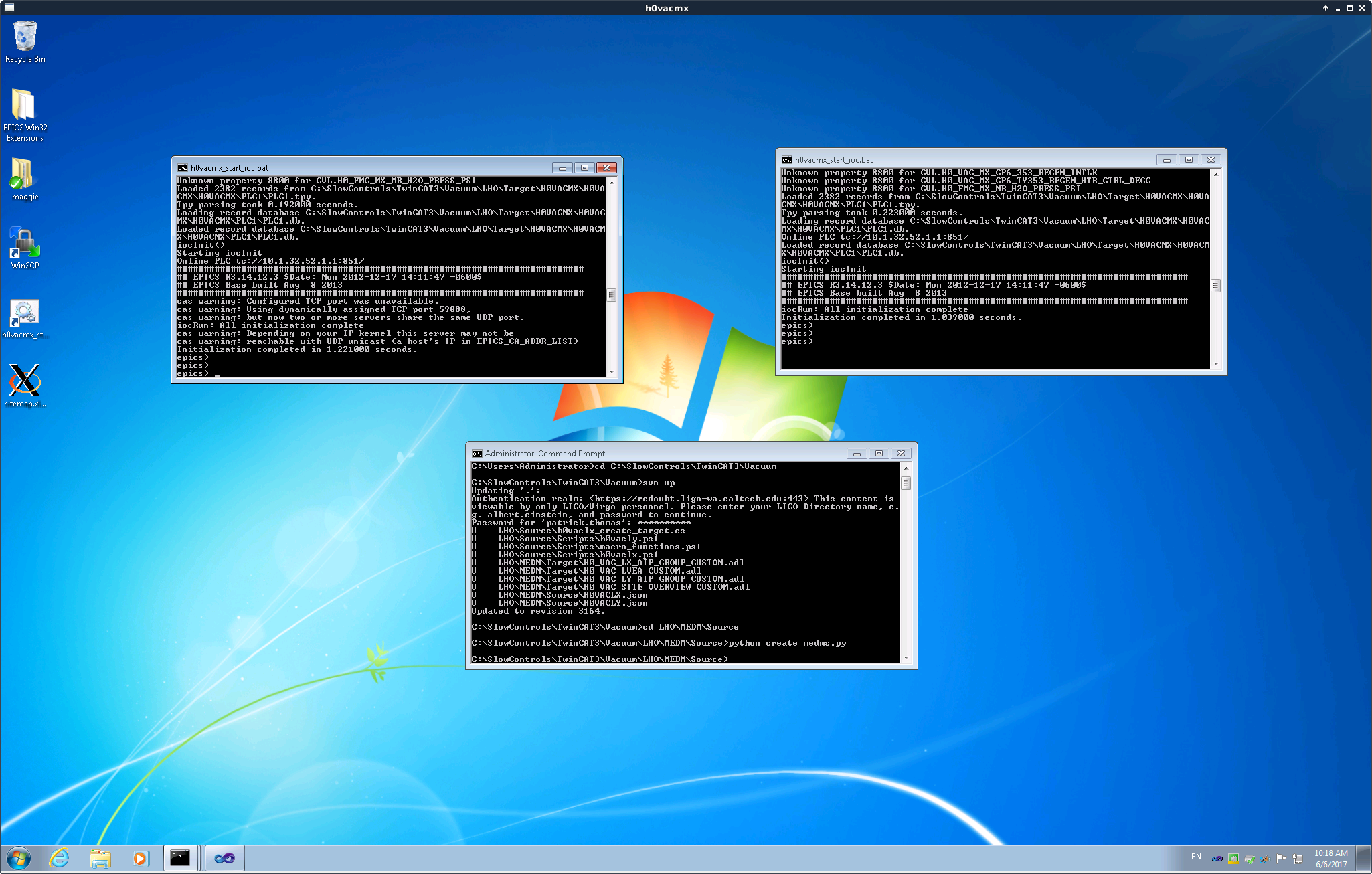Click the up-arrow button in h0vacmx title bar
This screenshot has width=1372, height=874.
click(x=1325, y=8)
